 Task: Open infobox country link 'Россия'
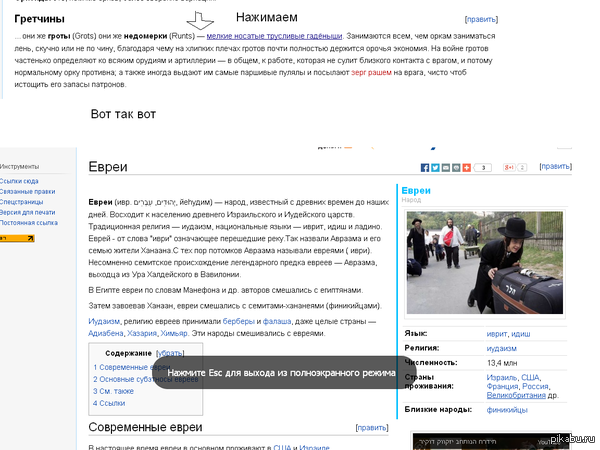[x=535, y=386]
